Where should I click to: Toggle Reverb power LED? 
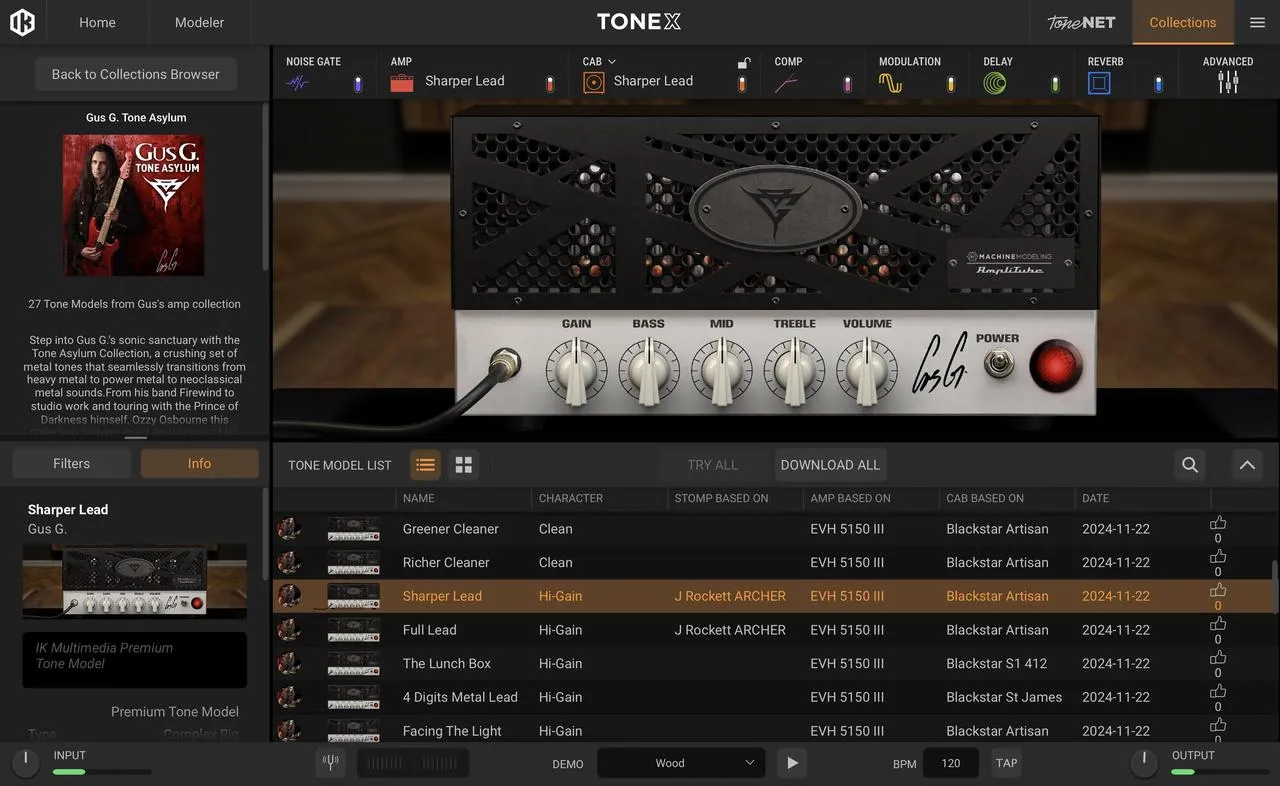coord(1159,84)
